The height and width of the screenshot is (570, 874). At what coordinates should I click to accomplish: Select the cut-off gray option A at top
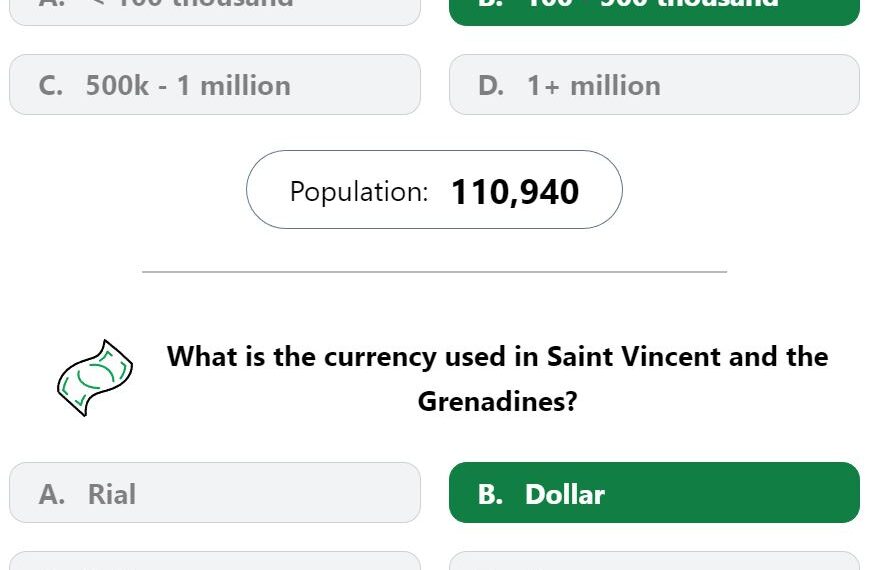[x=215, y=11]
